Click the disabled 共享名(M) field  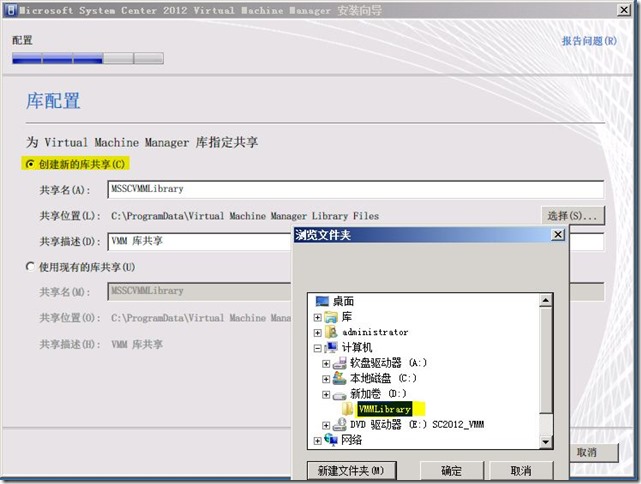coord(200,291)
